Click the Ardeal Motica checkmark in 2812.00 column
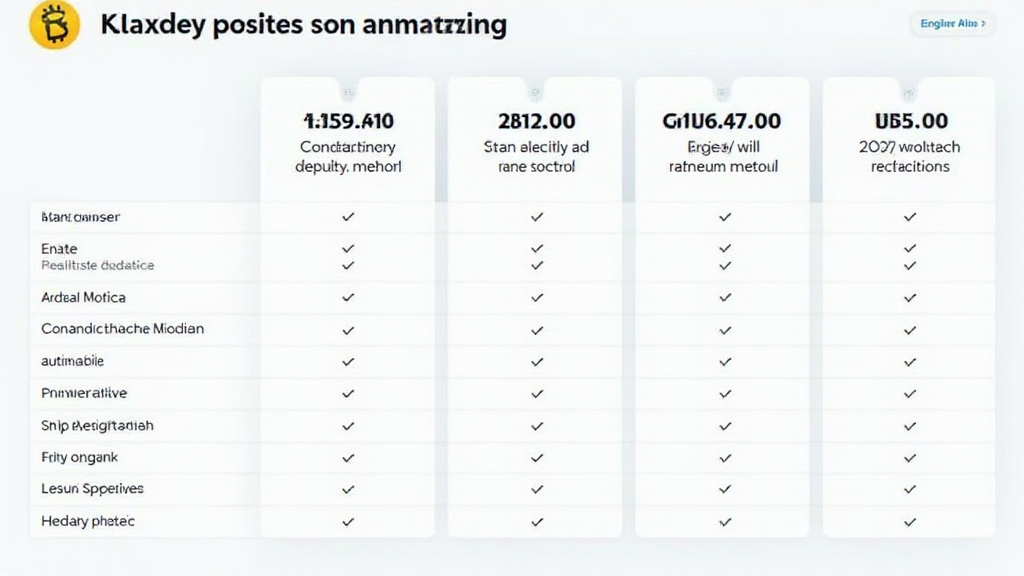Image resolution: width=1024 pixels, height=576 pixels. pos(537,297)
